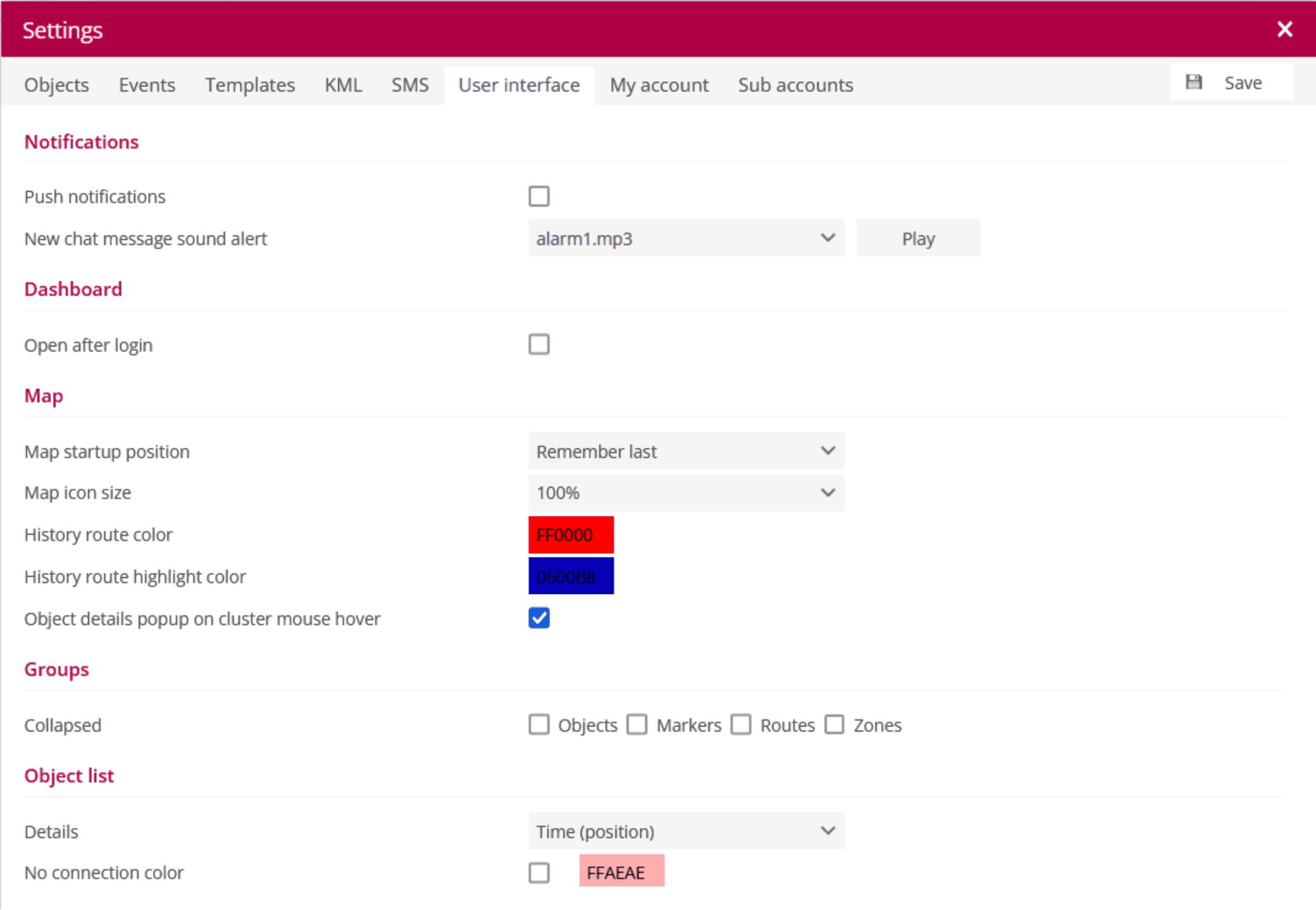This screenshot has height=910, width=1316.
Task: Switch to SMS tab
Action: pos(410,85)
